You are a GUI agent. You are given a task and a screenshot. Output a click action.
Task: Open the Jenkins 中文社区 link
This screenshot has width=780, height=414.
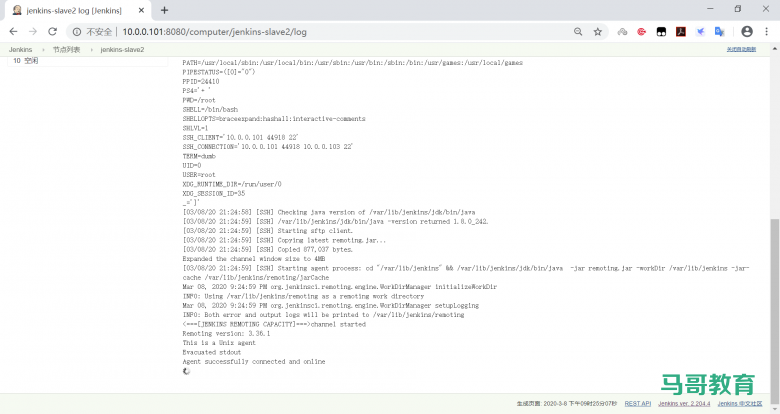point(740,404)
